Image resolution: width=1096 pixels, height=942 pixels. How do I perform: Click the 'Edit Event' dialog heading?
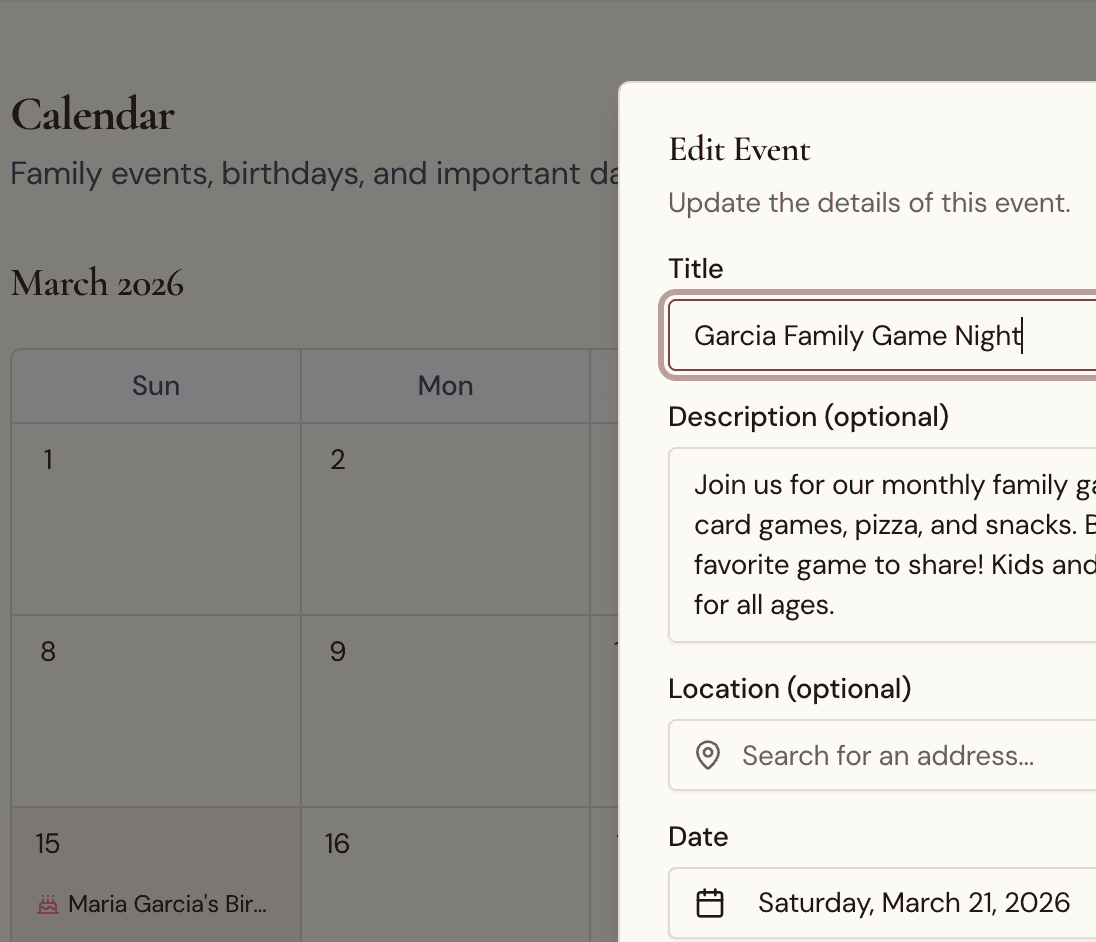(x=739, y=149)
